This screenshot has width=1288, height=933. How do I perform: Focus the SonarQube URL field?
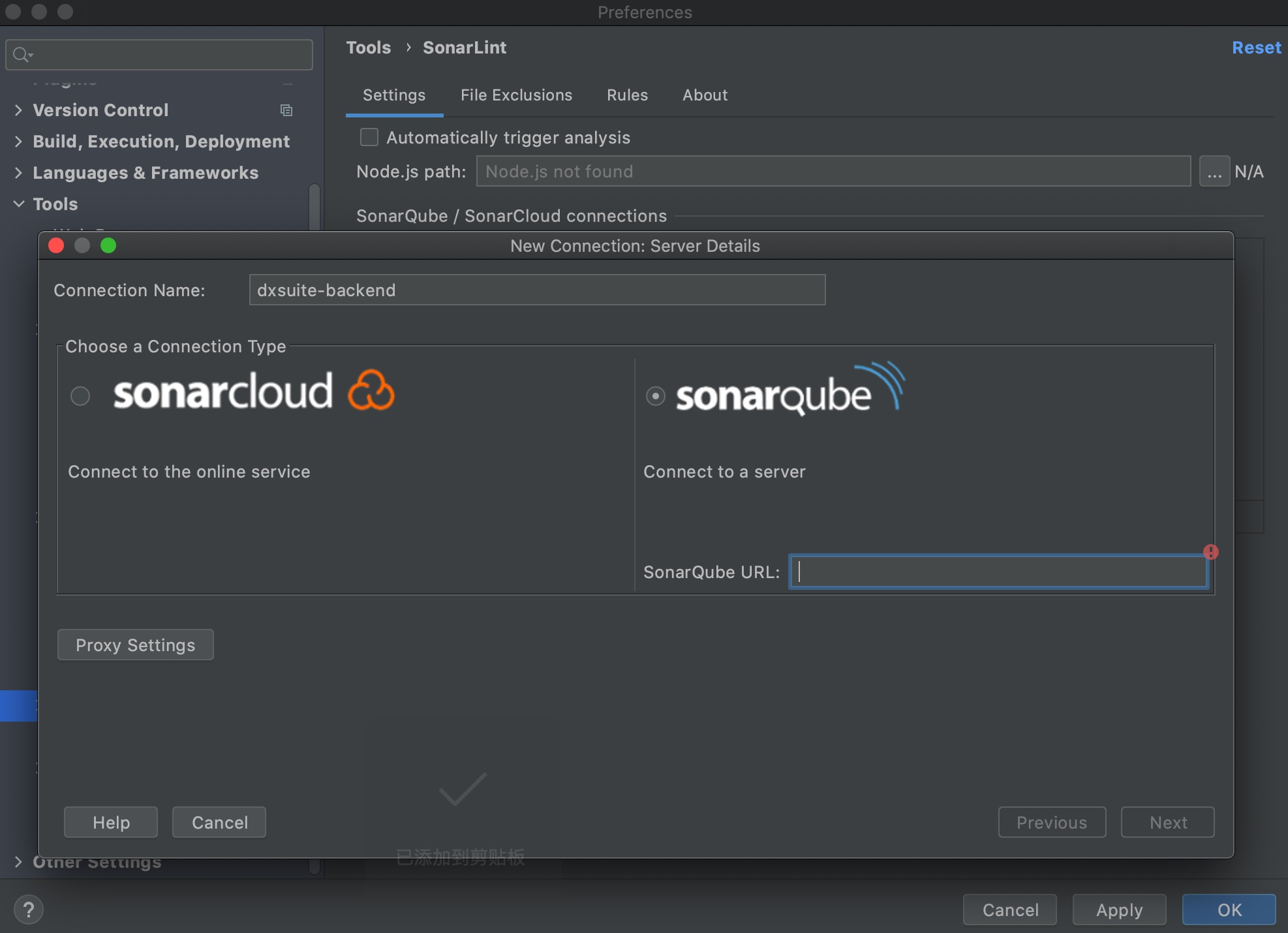point(998,572)
